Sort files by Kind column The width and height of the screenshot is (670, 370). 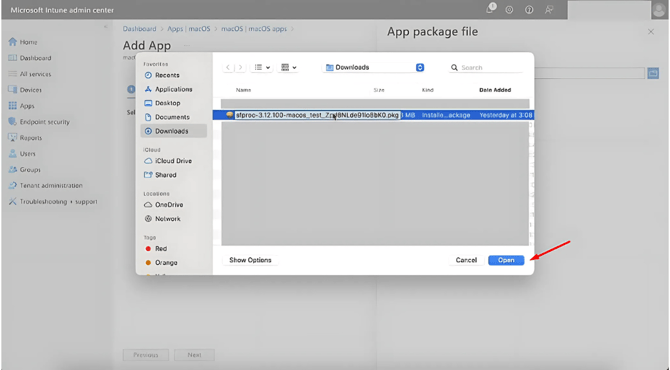tap(428, 90)
